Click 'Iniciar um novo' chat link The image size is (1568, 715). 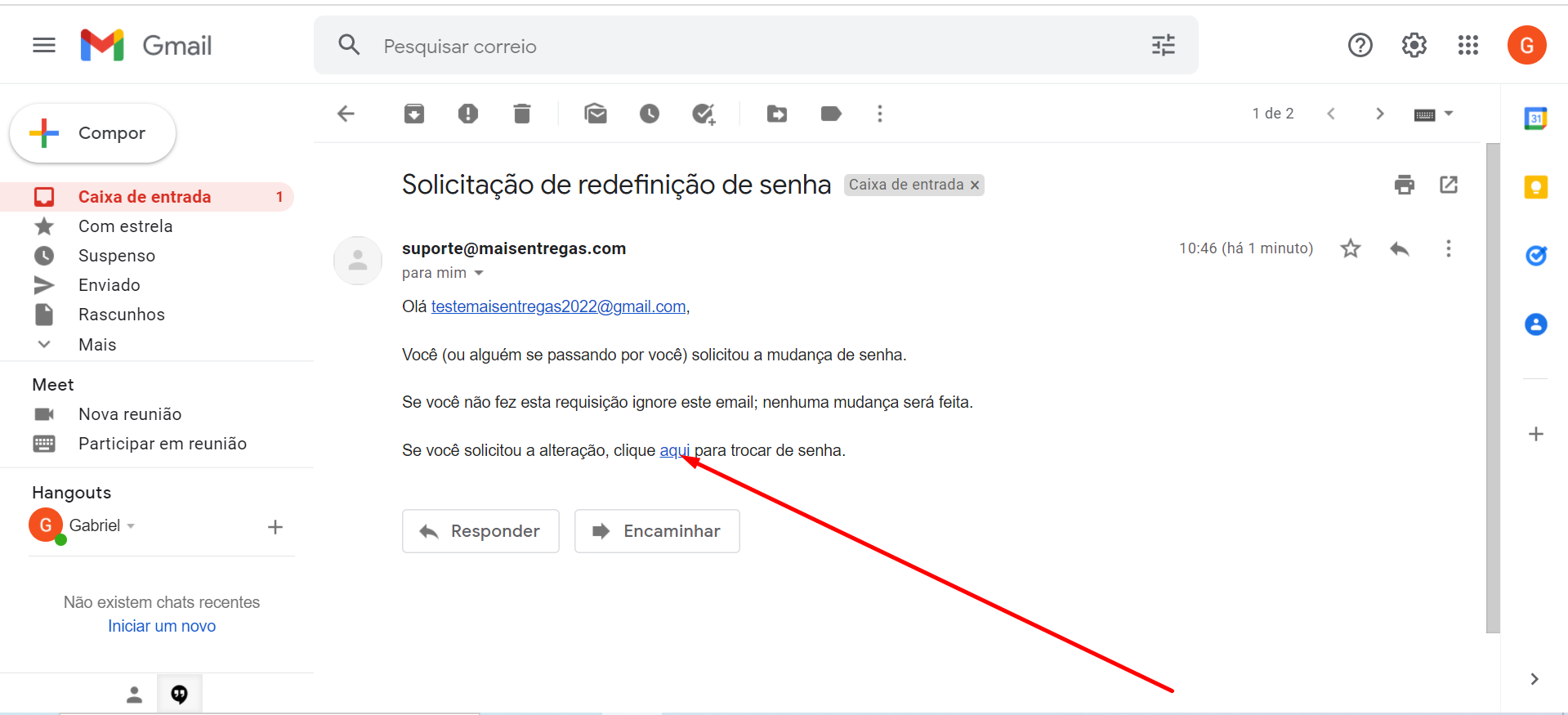[162, 626]
